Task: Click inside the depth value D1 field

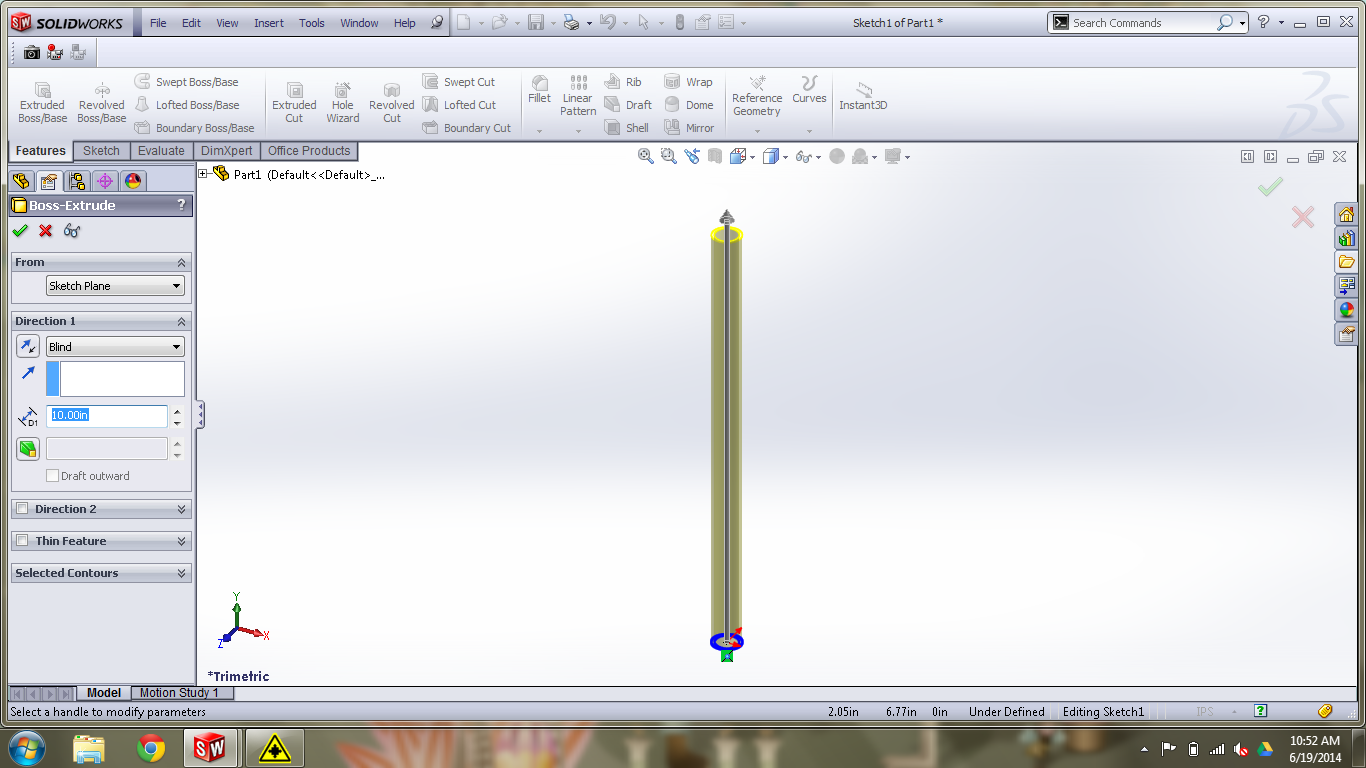Action: coord(107,416)
